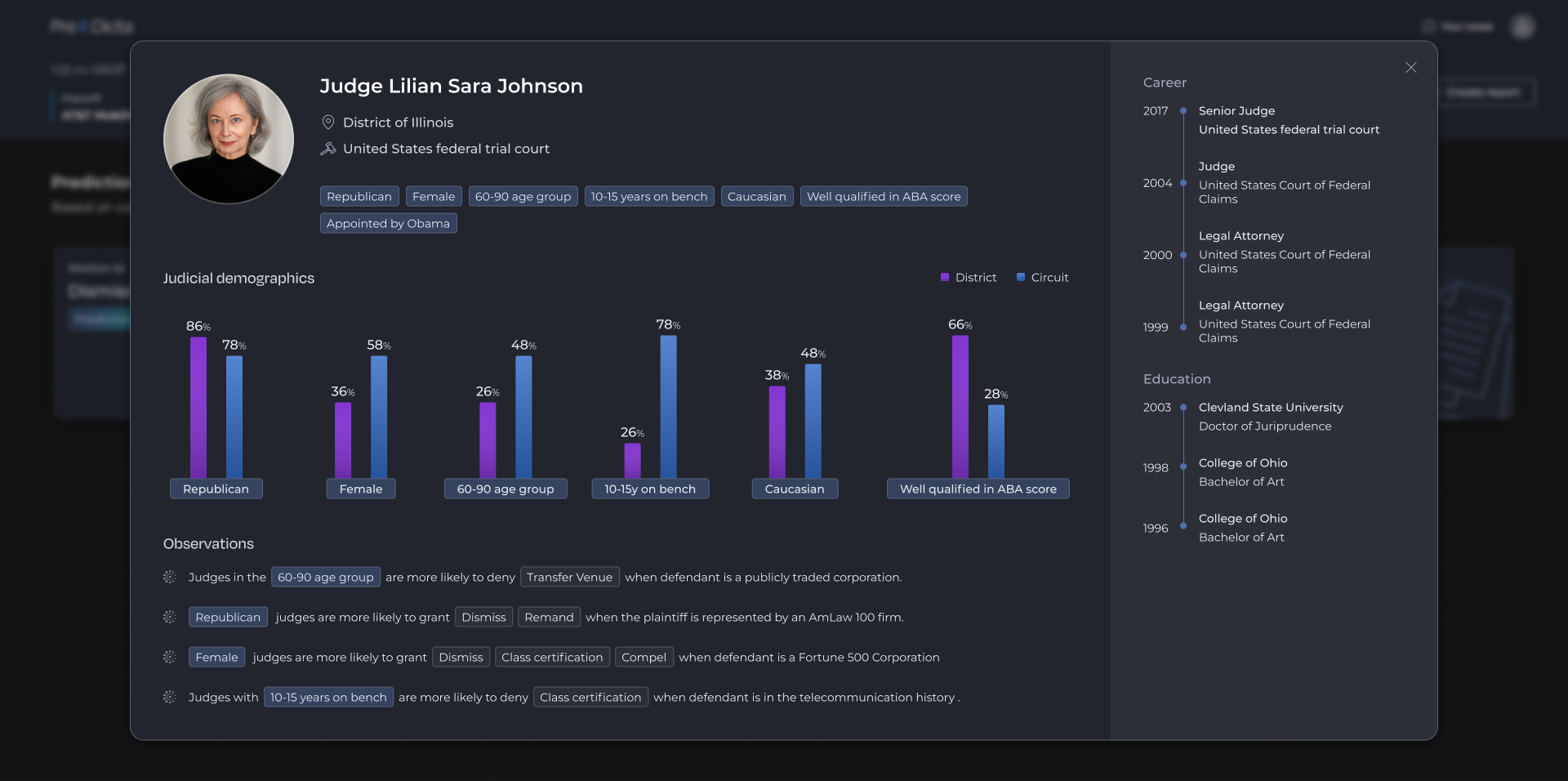
Task: Toggle the Circuit legend blue swatch
Action: click(x=1020, y=278)
